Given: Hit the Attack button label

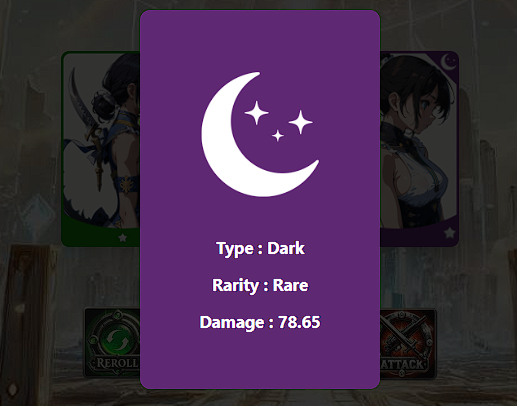Looking at the screenshot, I should pyautogui.click(x=404, y=364).
